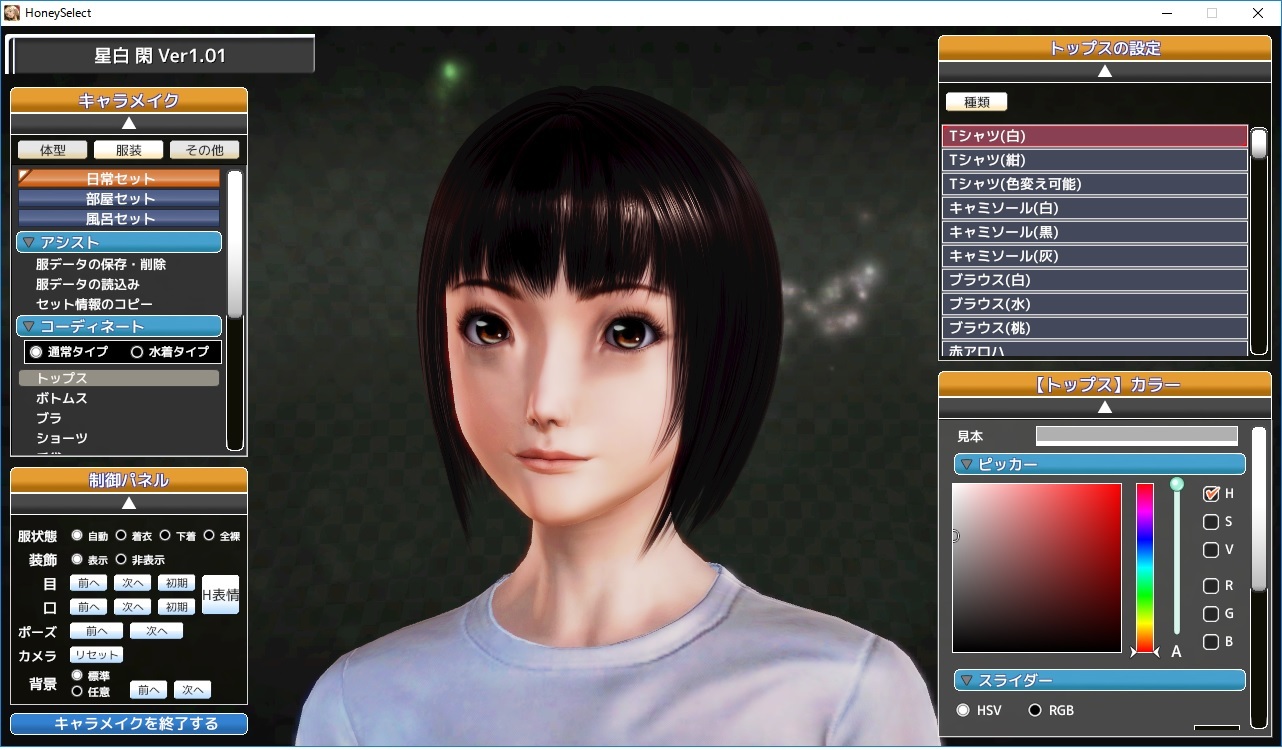This screenshot has width=1282, height=750.
Task: Collapse the コーディネート section
Action: (x=119, y=326)
